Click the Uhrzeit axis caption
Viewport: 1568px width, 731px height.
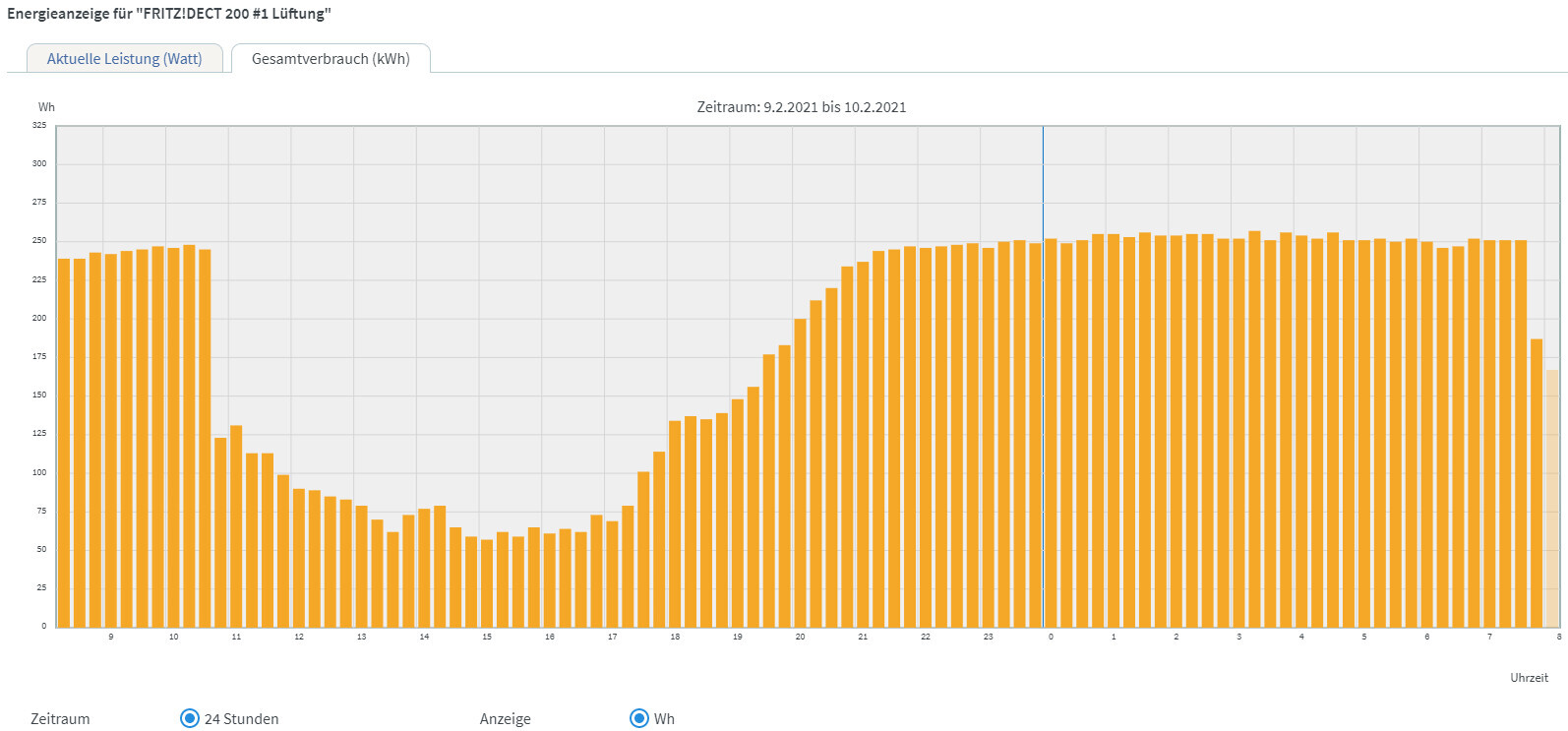click(1529, 678)
